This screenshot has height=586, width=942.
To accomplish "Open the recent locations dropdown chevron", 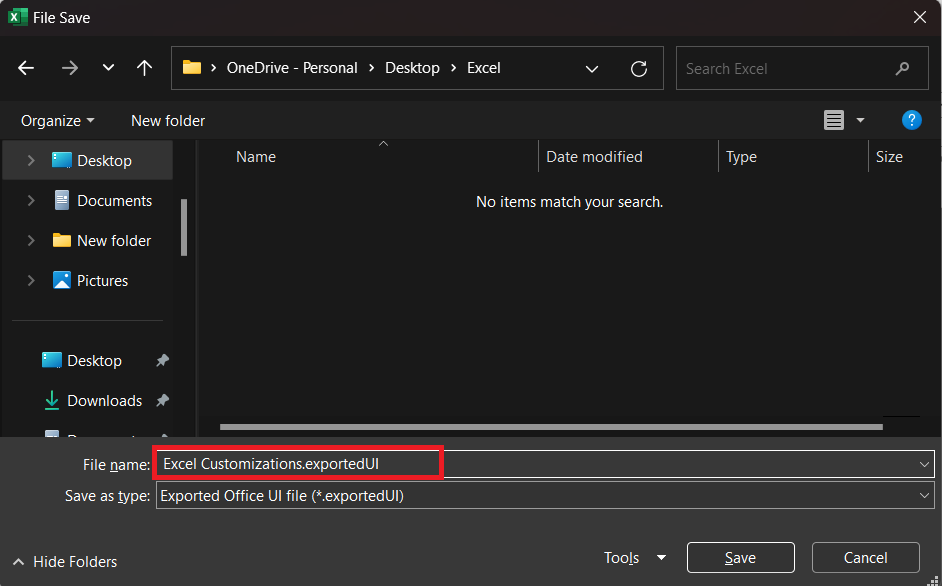I will click(x=108, y=67).
